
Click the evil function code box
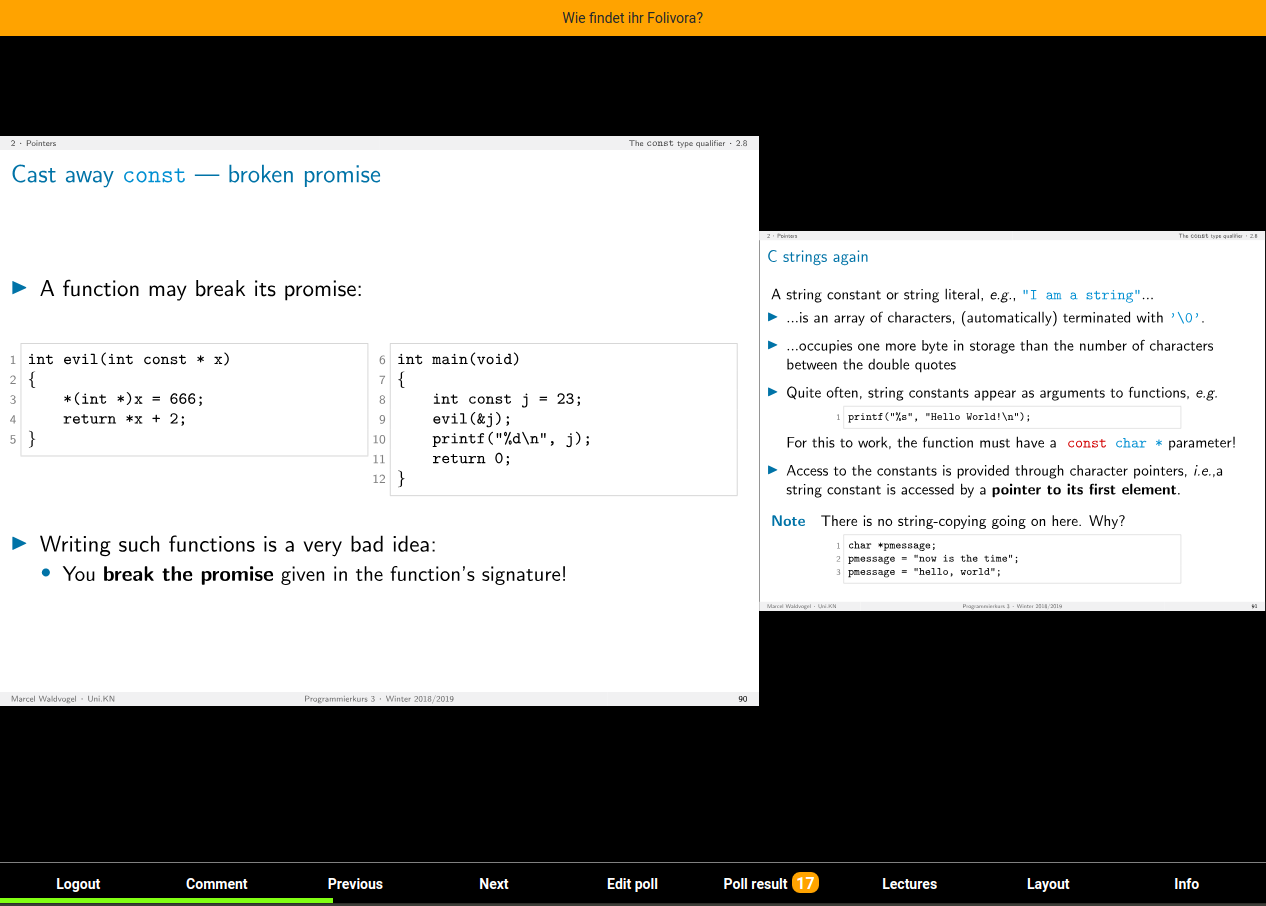point(194,399)
